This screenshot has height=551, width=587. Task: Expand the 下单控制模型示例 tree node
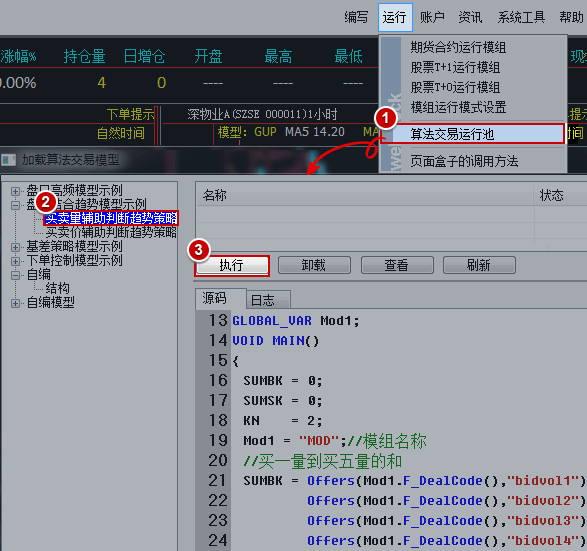click(x=15, y=261)
